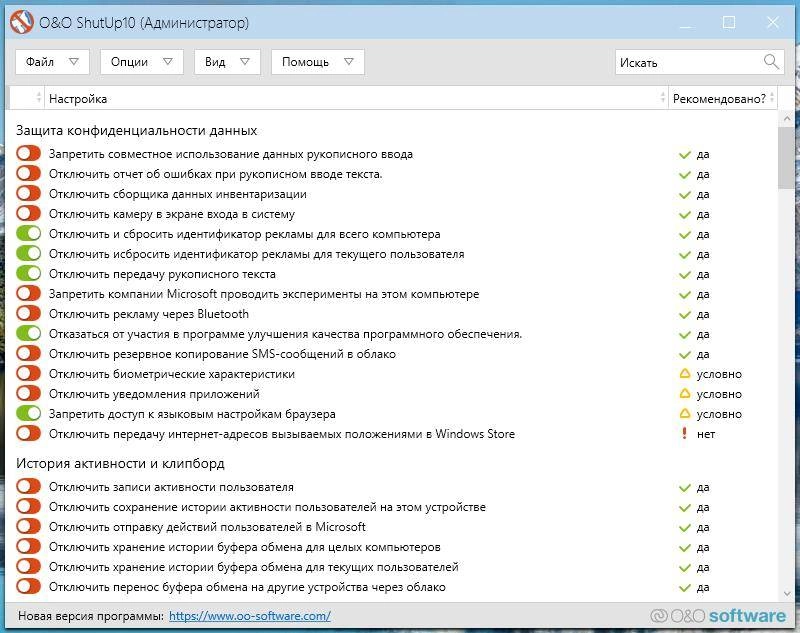Close the O&O ShutUp10 window

(x=772, y=23)
